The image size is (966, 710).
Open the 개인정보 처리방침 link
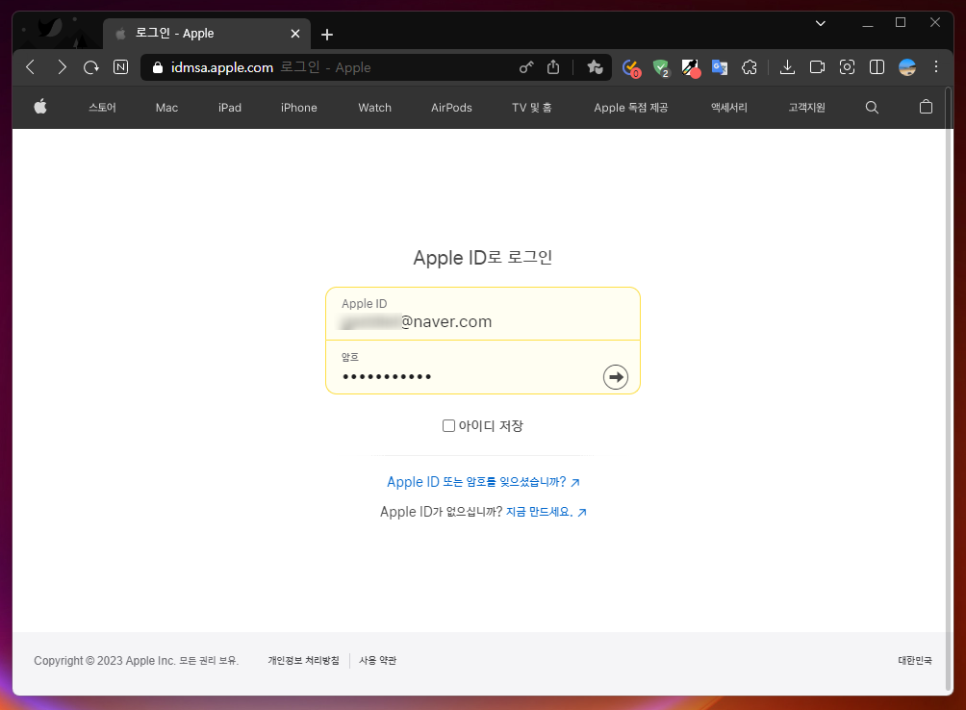click(303, 661)
